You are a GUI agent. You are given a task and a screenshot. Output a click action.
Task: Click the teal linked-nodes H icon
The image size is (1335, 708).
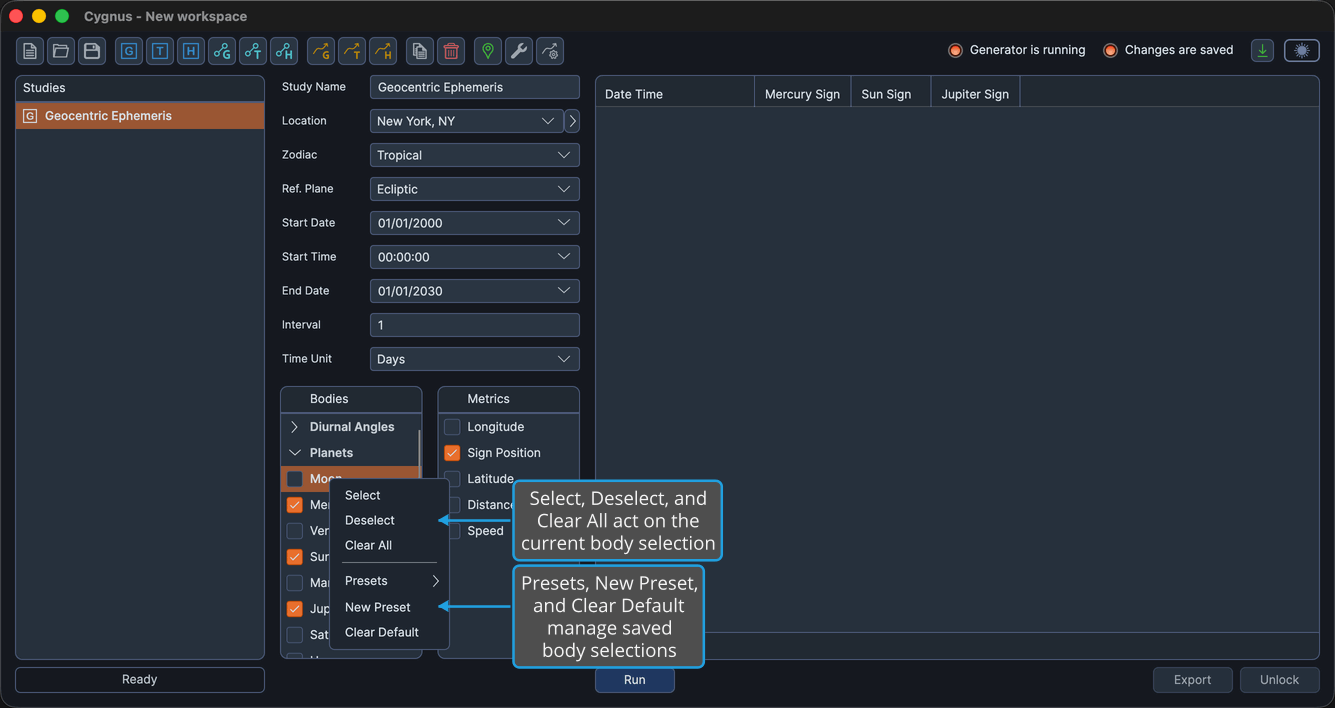click(284, 51)
